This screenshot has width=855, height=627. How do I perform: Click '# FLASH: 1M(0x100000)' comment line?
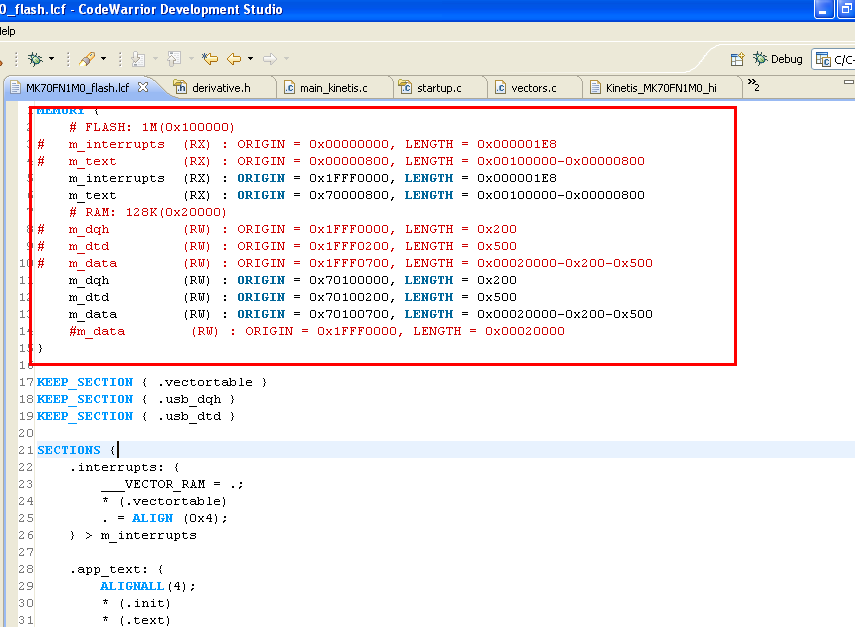click(152, 127)
